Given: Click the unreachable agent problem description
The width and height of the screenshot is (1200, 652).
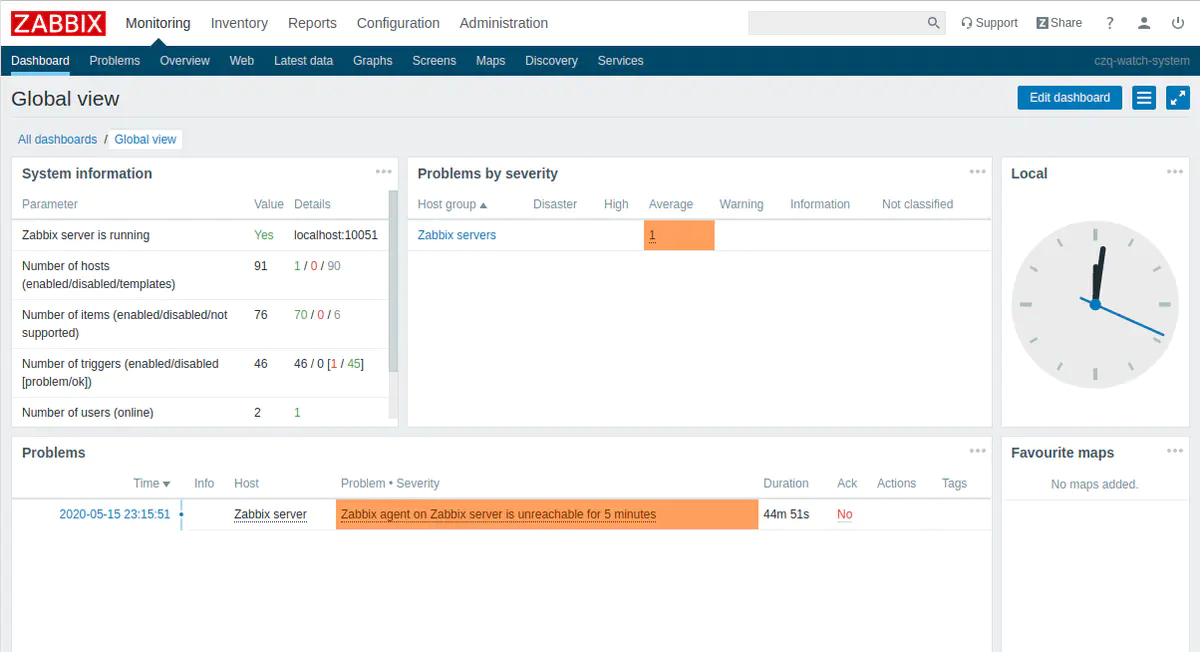Looking at the screenshot, I should pos(498,514).
